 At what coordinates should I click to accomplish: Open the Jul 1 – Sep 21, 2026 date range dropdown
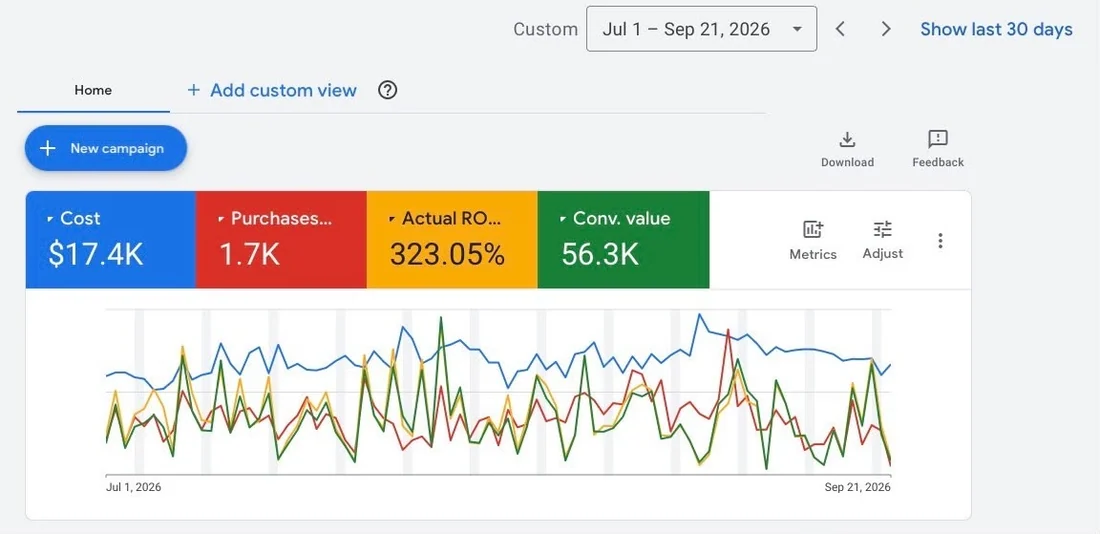pyautogui.click(x=701, y=29)
